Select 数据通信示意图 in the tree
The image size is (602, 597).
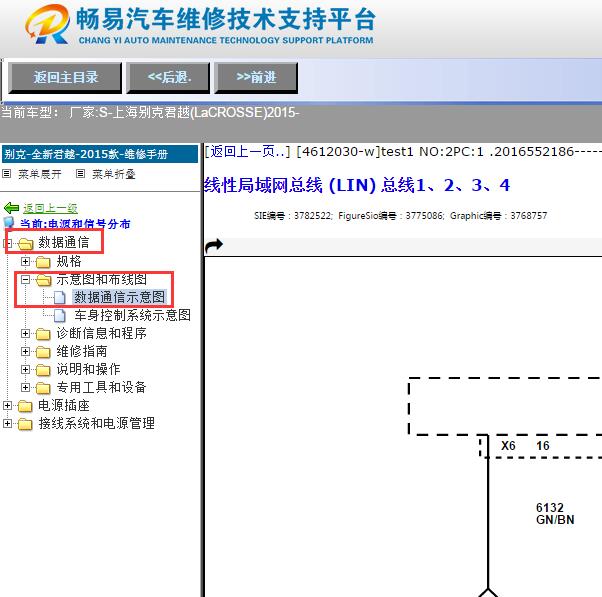coord(120,297)
